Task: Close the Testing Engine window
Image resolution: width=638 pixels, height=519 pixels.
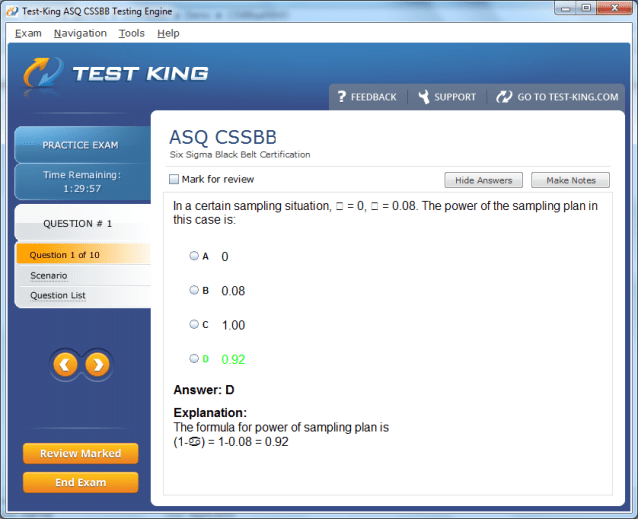Action: tap(614, 8)
